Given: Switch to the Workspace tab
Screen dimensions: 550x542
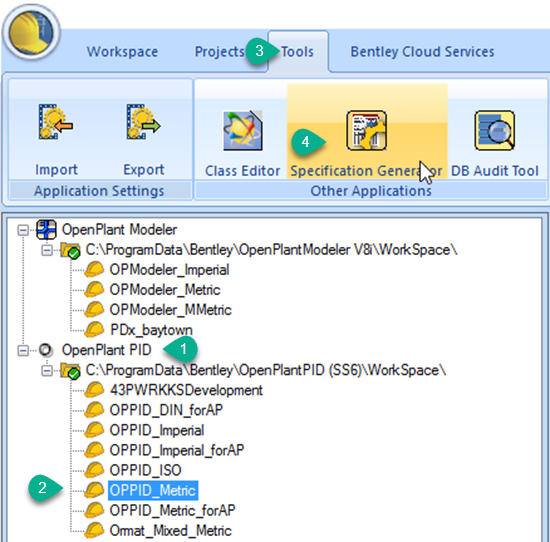Looking at the screenshot, I should click(x=122, y=52).
